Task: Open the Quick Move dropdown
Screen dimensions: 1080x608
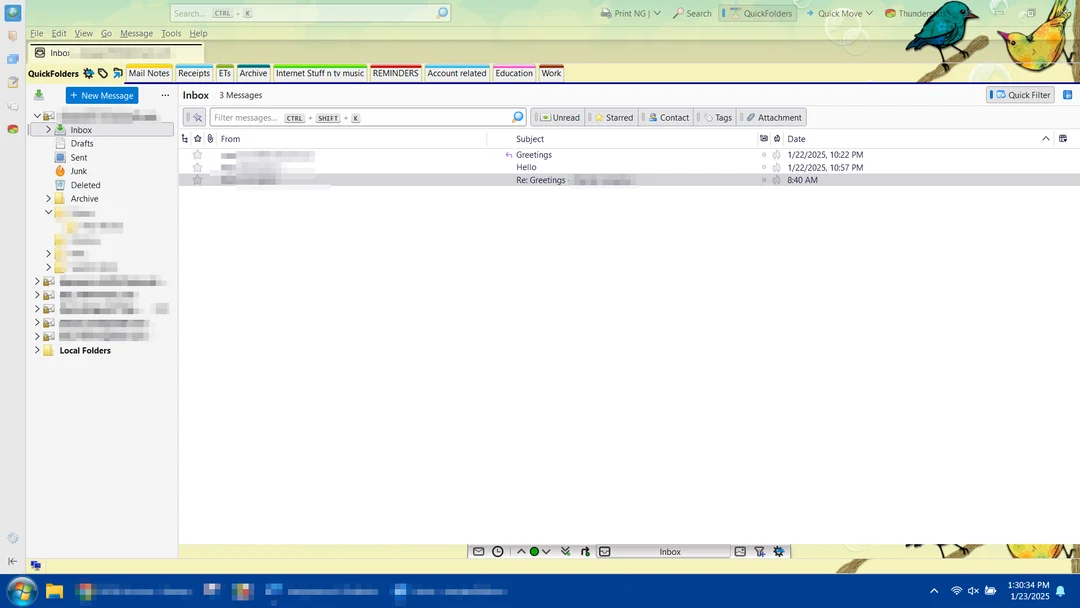Action: pos(838,13)
